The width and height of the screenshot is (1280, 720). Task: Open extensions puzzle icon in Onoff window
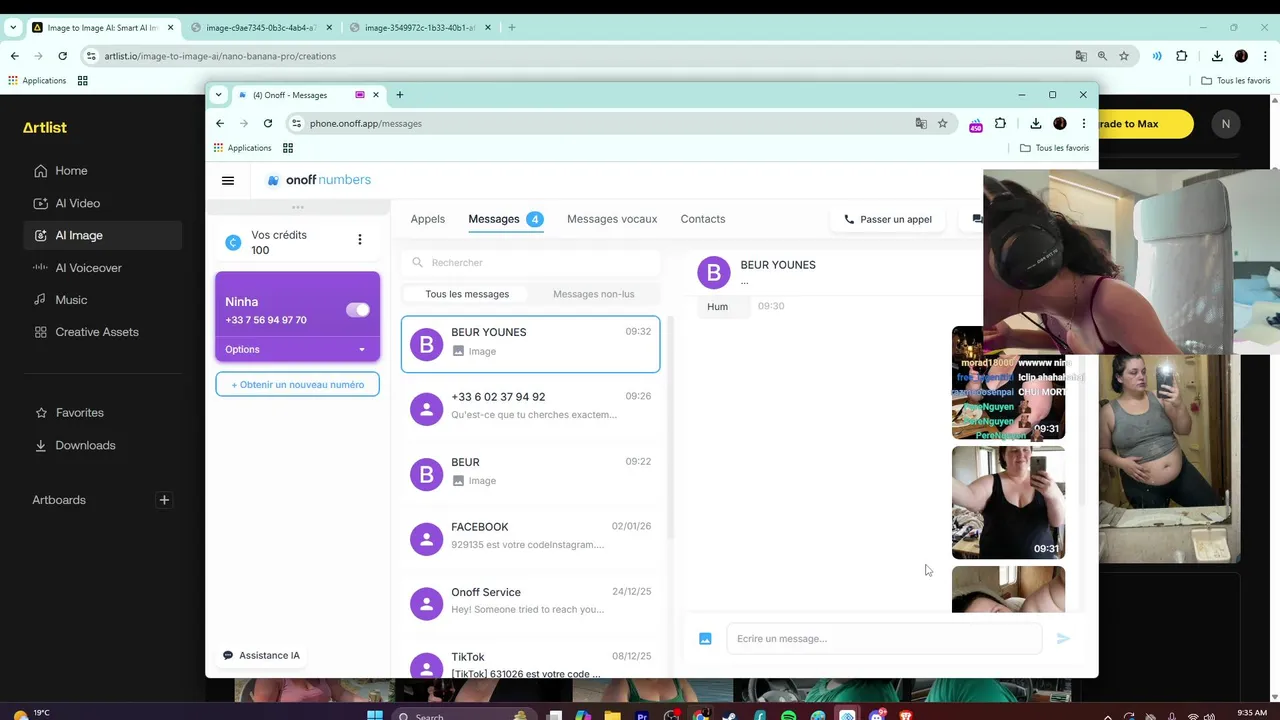pyautogui.click(x=1000, y=123)
